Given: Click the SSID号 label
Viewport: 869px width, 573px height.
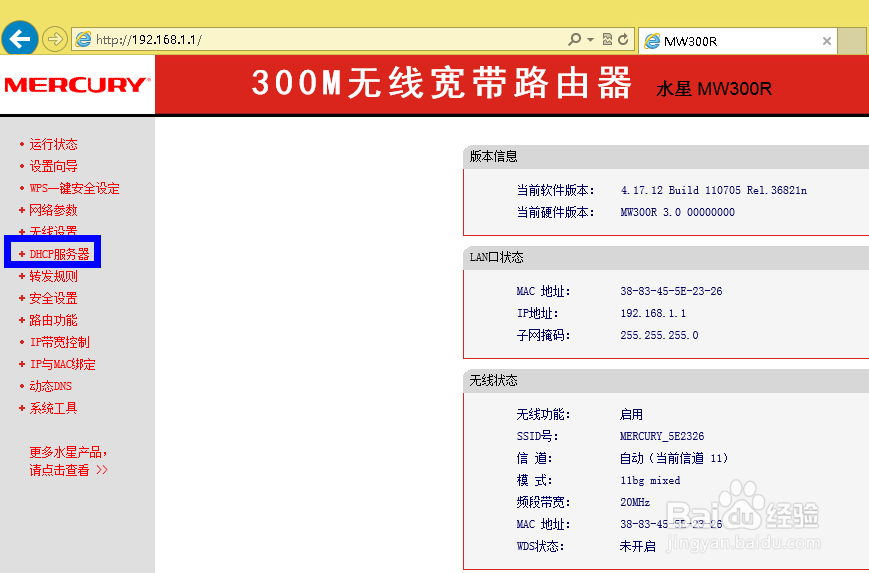Looking at the screenshot, I should 537,436.
